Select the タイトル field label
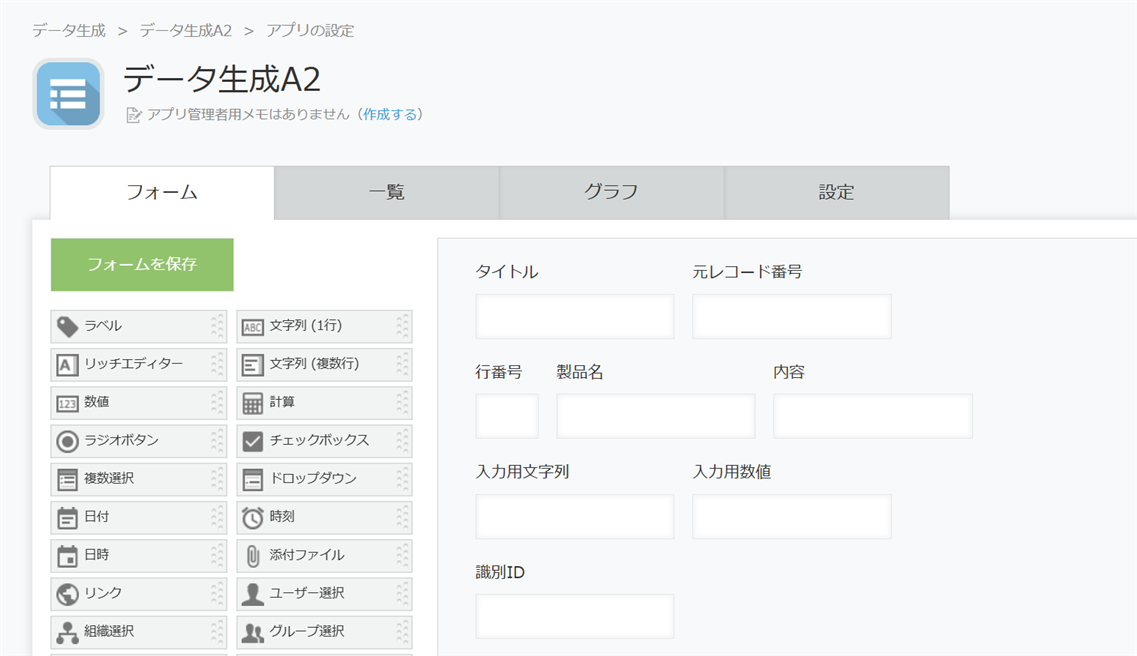1137x656 pixels. 507,272
